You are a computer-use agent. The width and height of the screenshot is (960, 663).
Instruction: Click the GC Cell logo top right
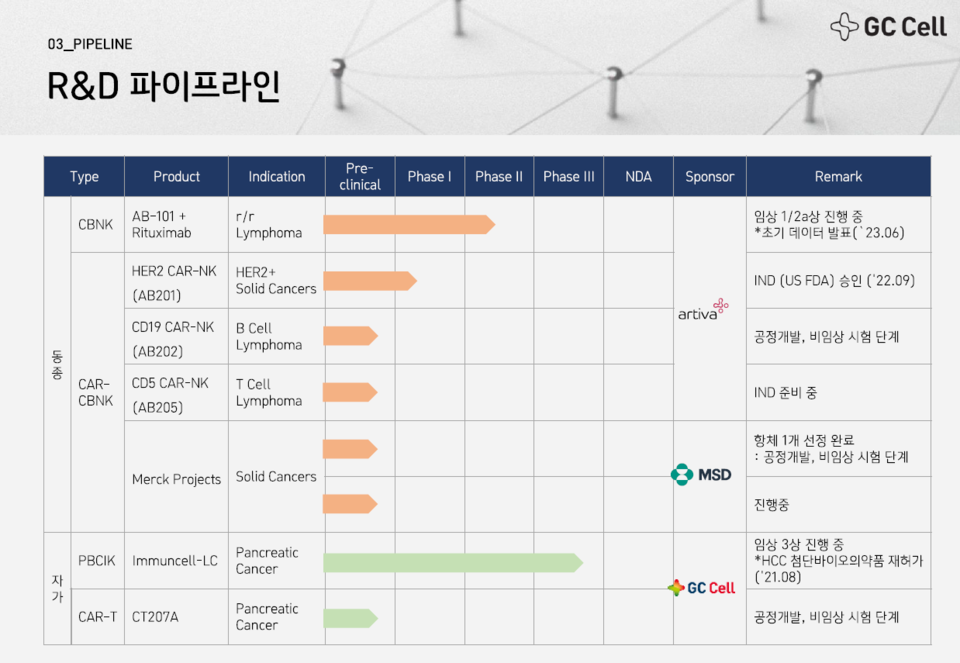click(889, 27)
